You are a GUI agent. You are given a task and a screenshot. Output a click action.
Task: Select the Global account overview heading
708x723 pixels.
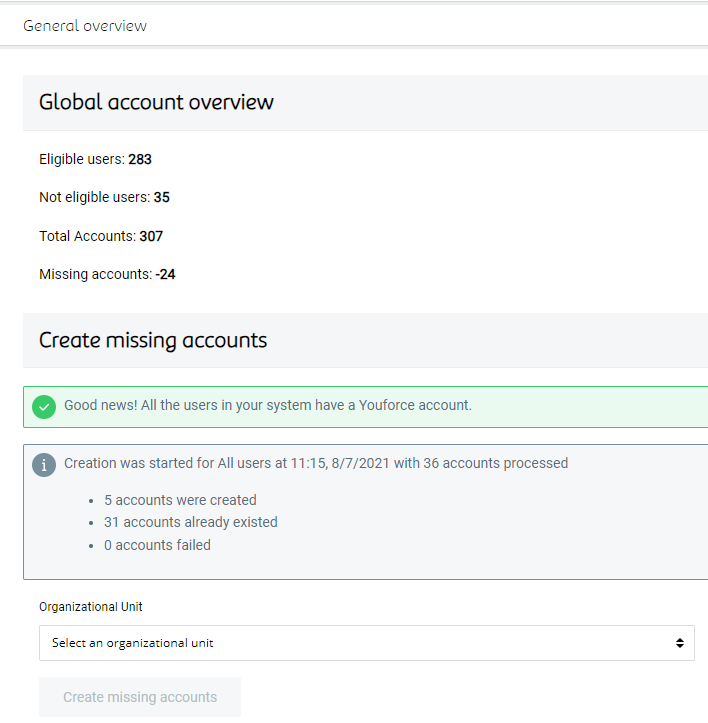click(x=156, y=102)
